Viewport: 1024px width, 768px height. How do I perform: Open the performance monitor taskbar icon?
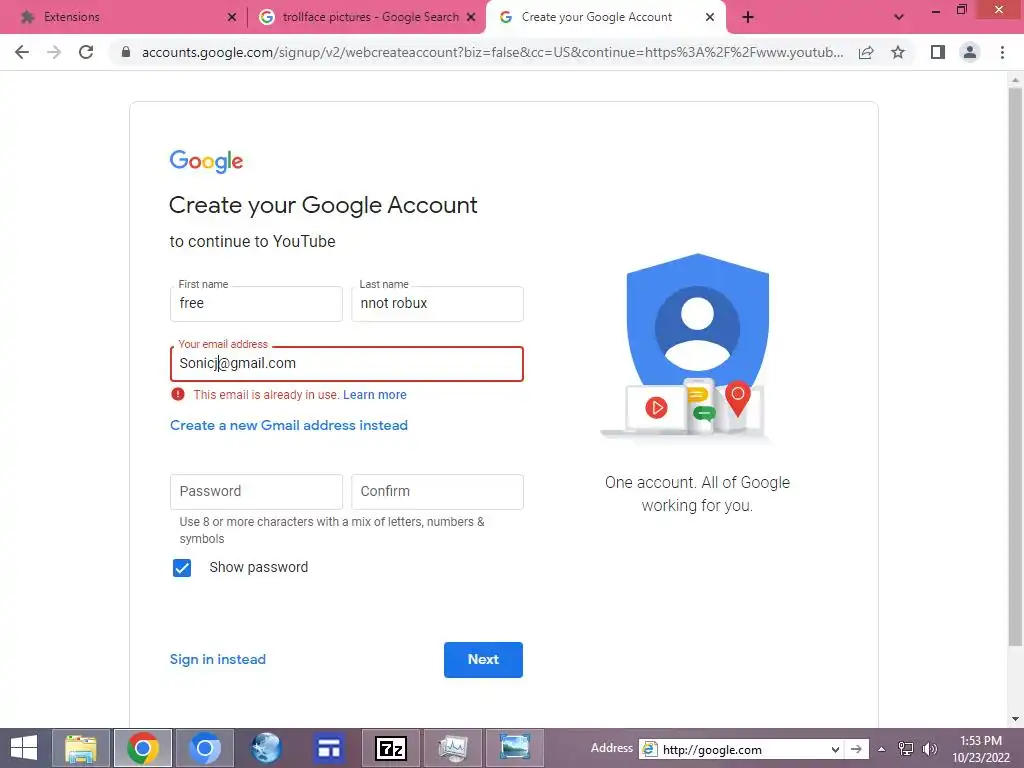pyautogui.click(x=453, y=748)
